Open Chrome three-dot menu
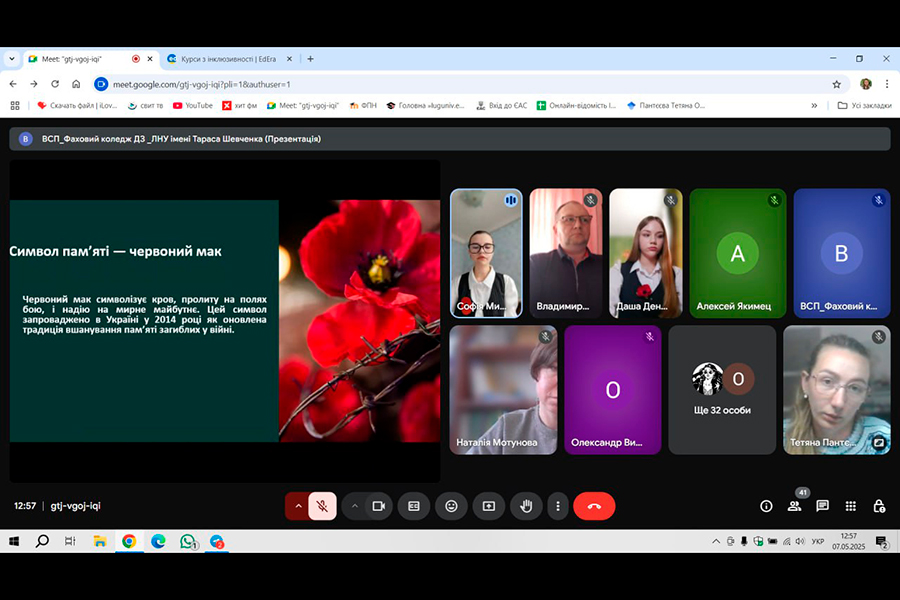Image resolution: width=900 pixels, height=600 pixels. [887, 84]
